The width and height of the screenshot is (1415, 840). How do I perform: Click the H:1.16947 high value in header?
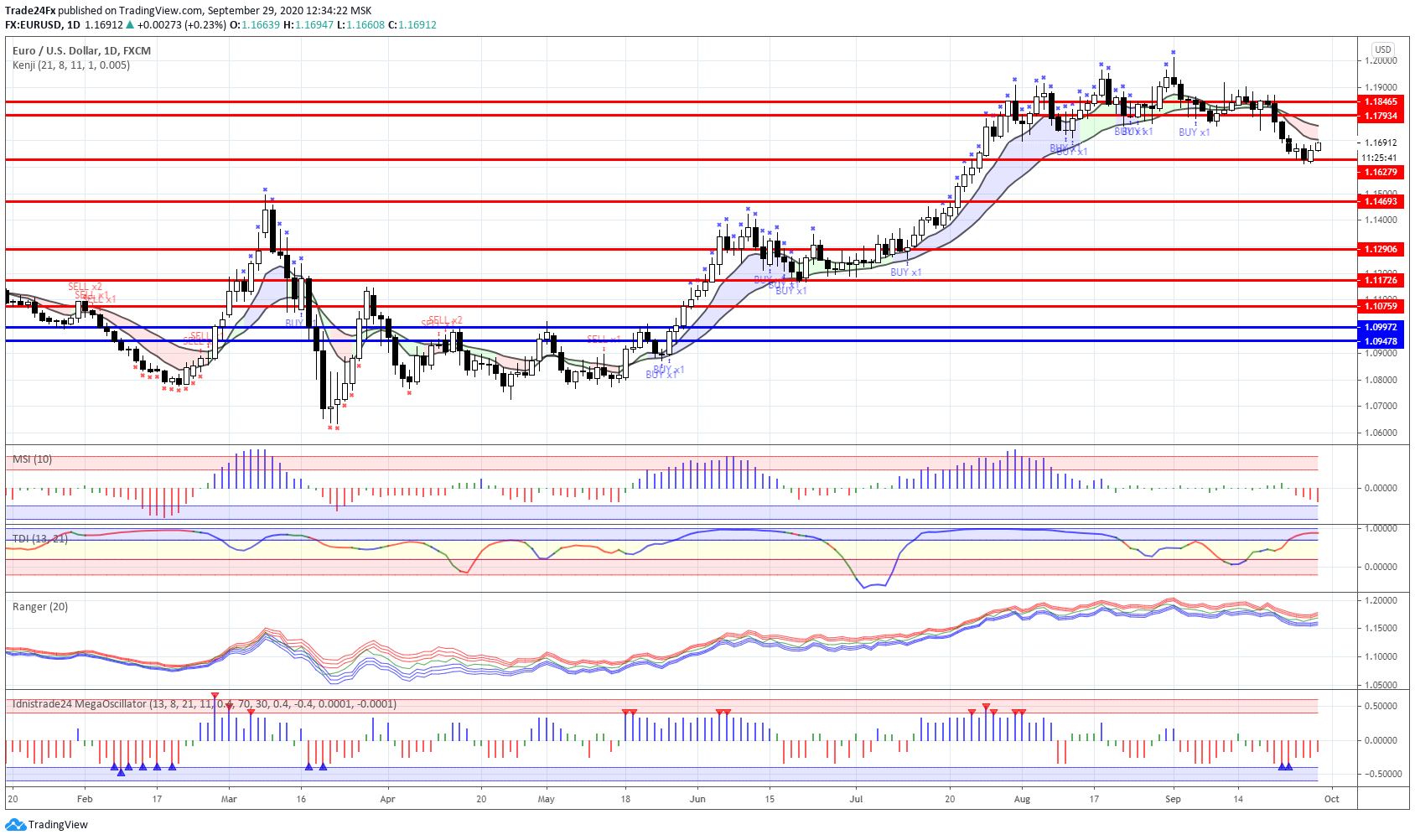[308, 25]
